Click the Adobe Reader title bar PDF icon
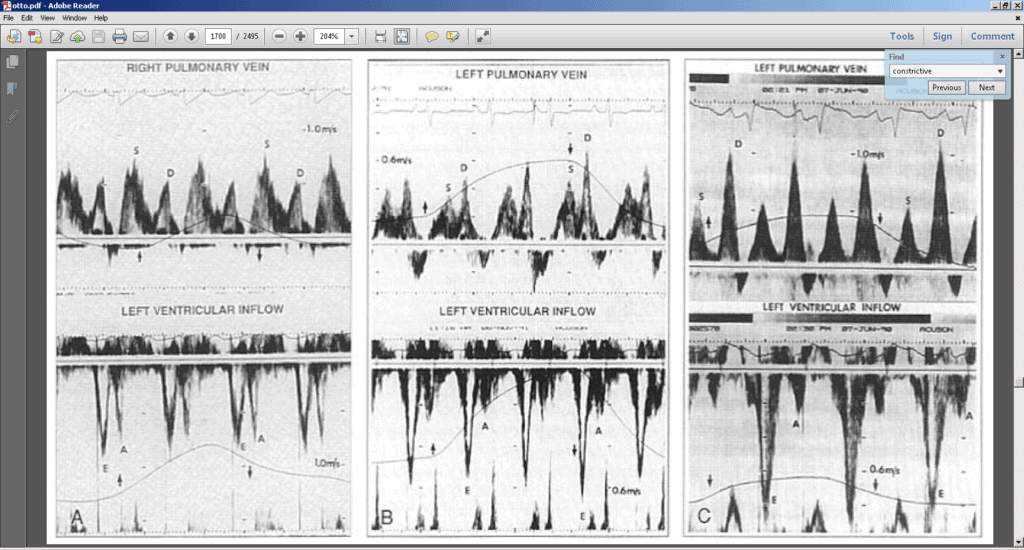This screenshot has height=550, width=1024. point(6,5)
